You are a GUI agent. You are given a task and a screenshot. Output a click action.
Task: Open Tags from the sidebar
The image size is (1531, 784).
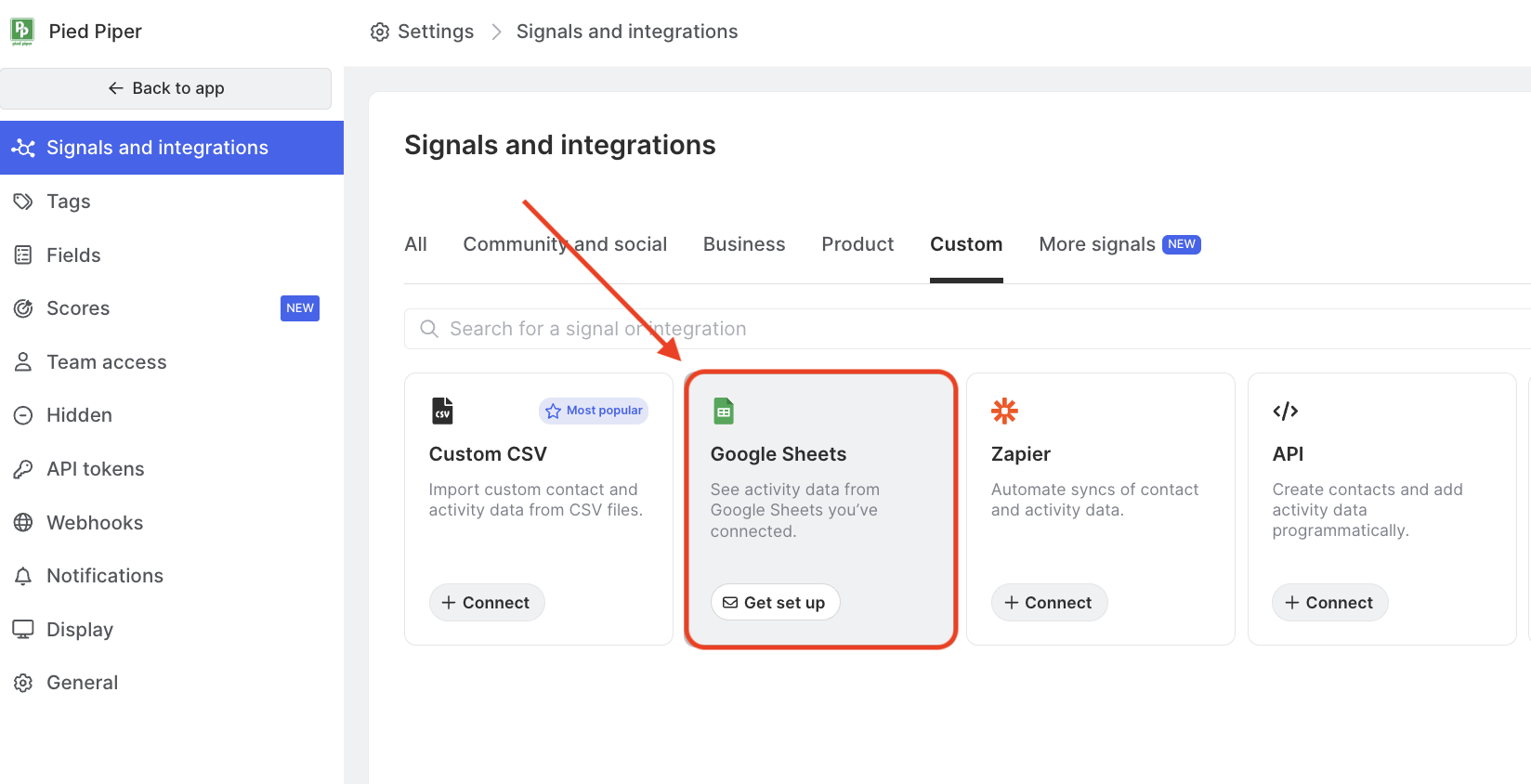click(68, 202)
